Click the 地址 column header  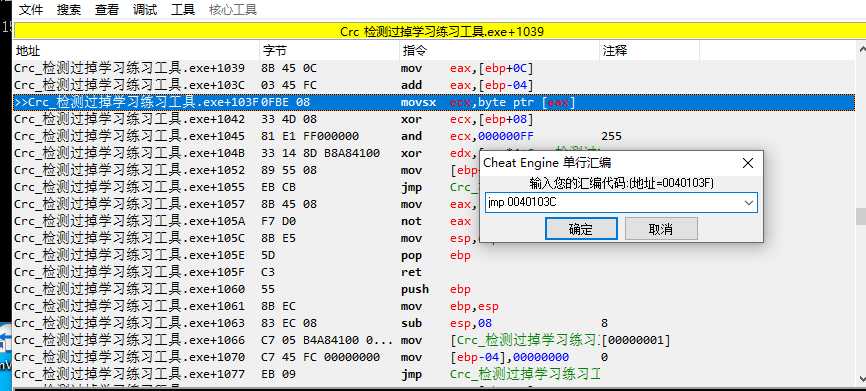click(x=136, y=51)
